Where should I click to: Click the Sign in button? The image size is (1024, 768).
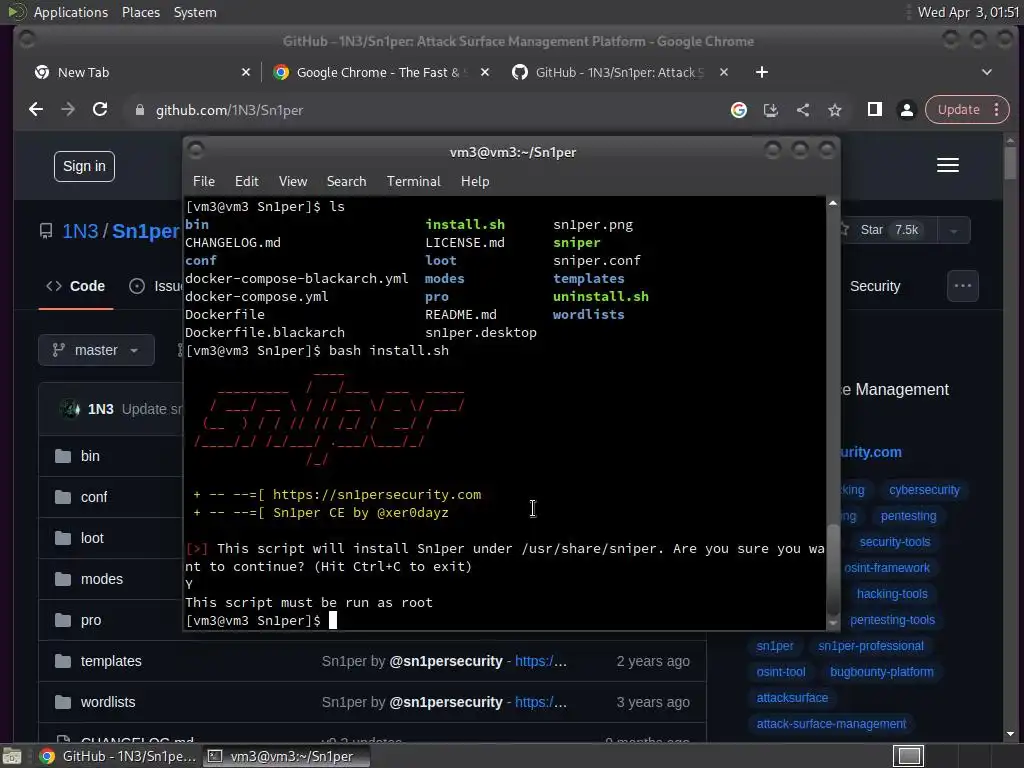tap(84, 167)
